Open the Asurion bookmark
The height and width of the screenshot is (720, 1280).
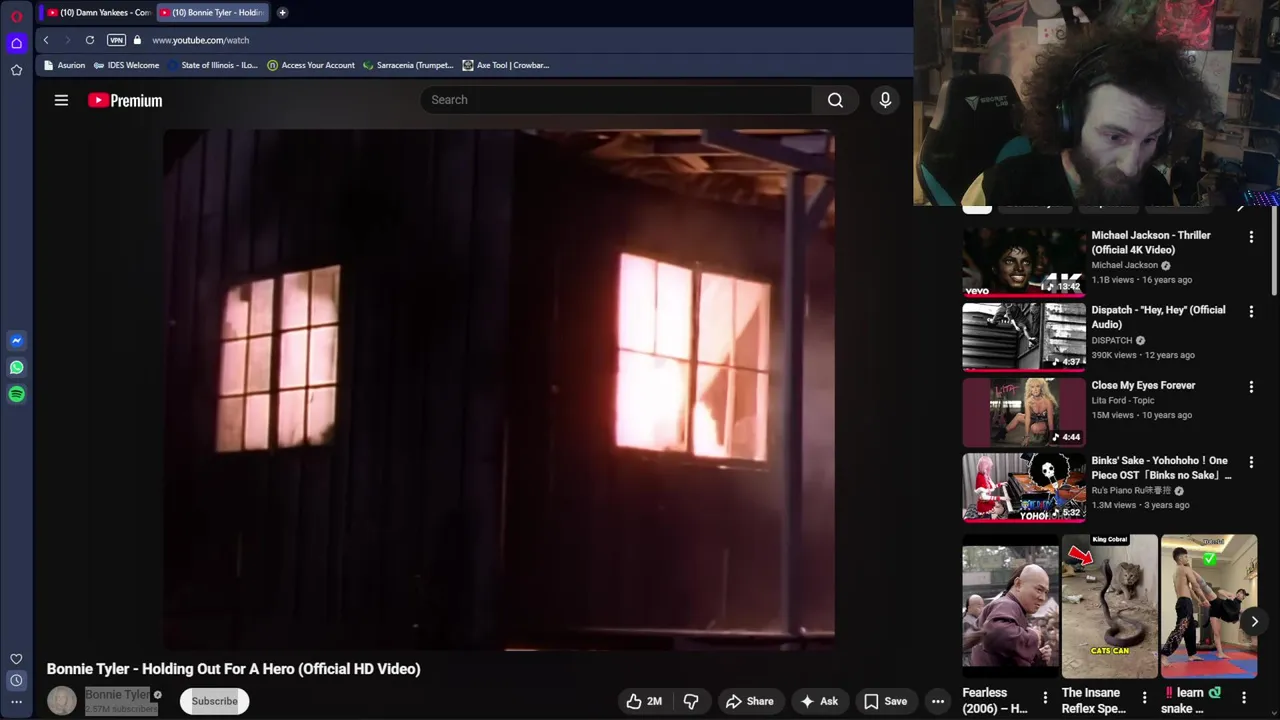point(64,65)
